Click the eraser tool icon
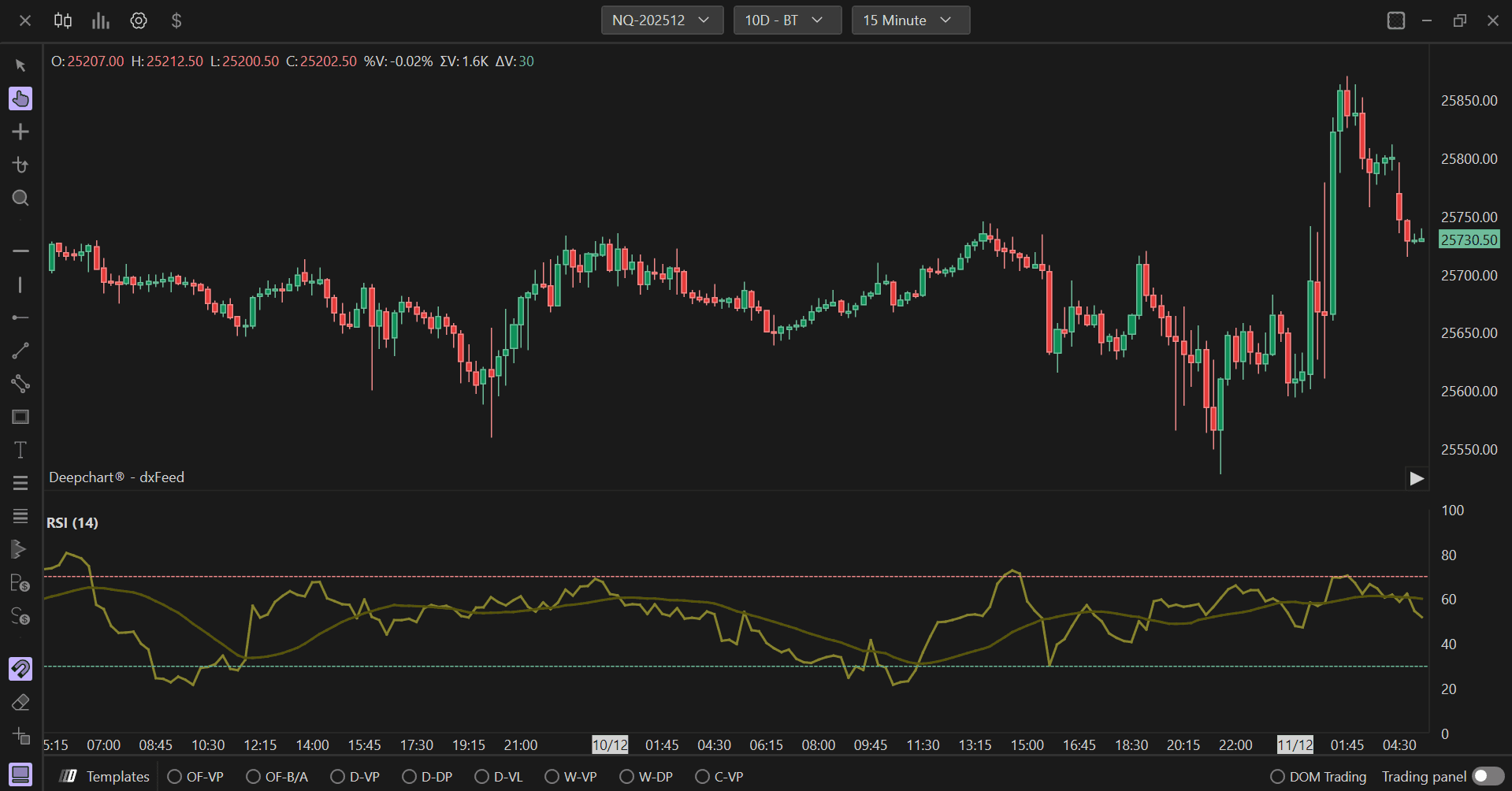This screenshot has width=1512, height=791. pyautogui.click(x=20, y=702)
